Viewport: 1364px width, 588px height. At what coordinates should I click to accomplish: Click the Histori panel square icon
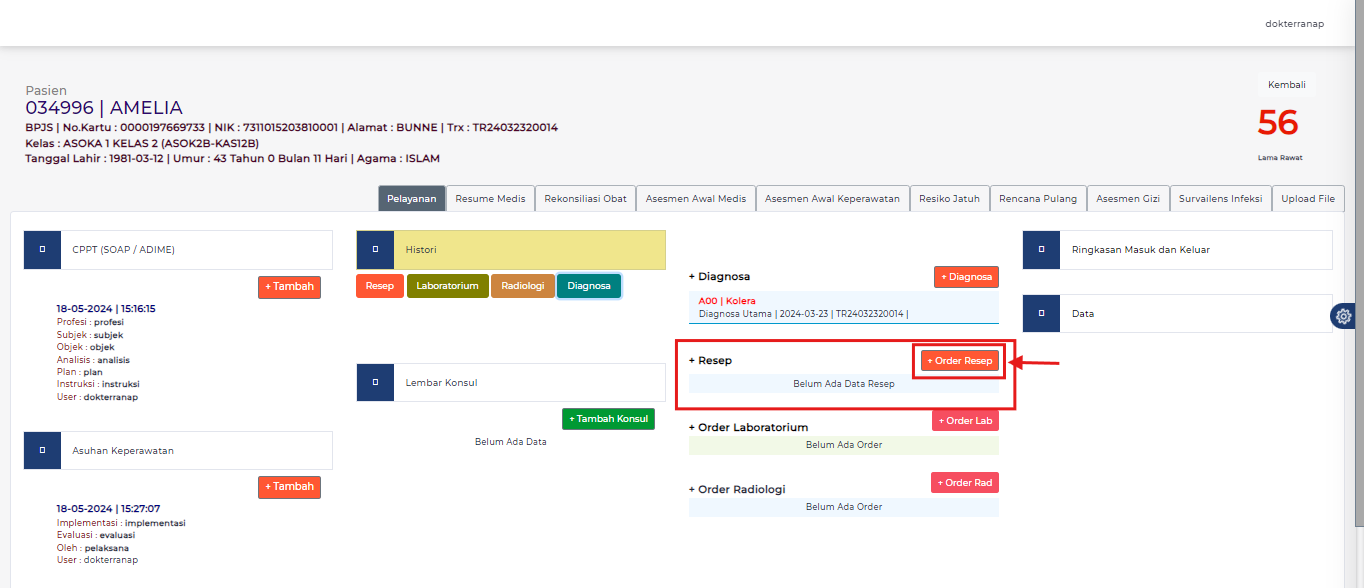[x=375, y=249]
